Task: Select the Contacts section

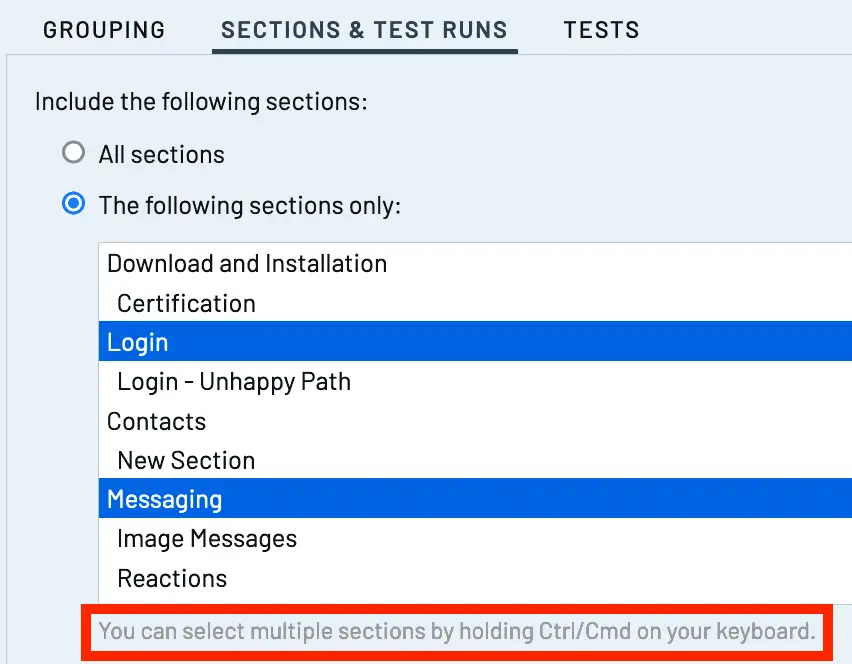Action: point(475,421)
